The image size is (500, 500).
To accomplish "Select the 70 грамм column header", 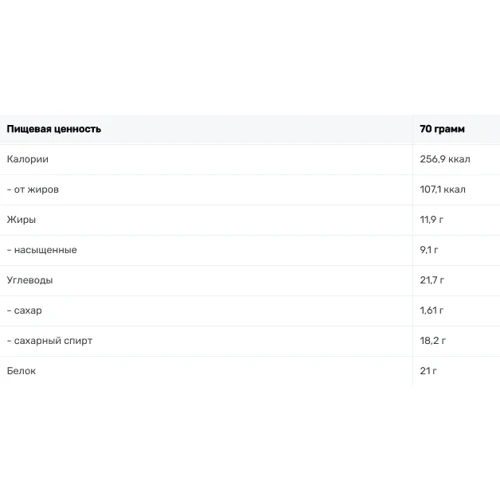I will tap(442, 129).
